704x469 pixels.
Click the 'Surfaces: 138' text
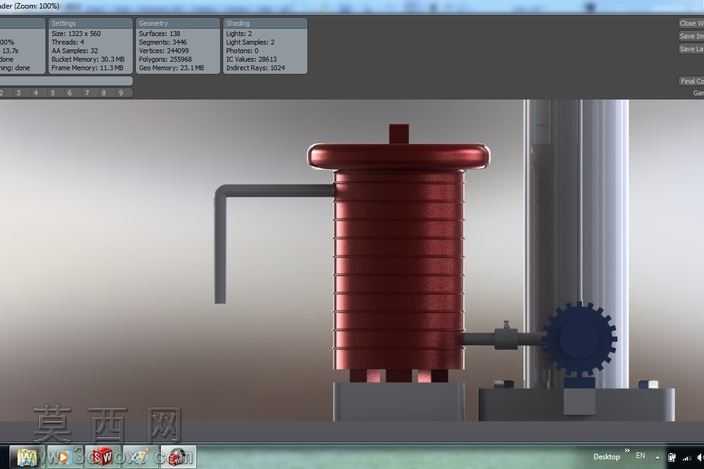159,34
